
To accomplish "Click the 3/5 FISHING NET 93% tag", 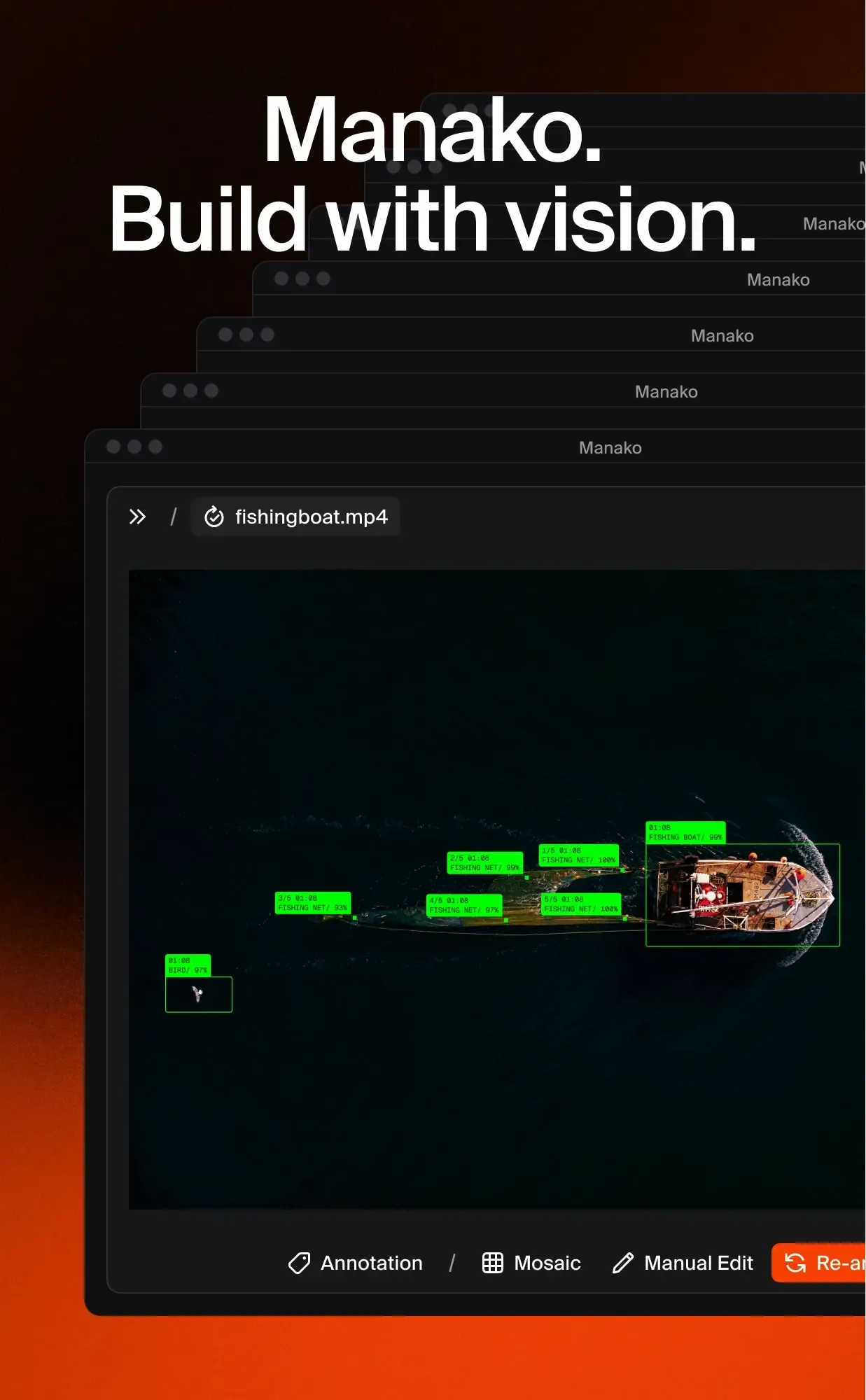I will click(312, 902).
